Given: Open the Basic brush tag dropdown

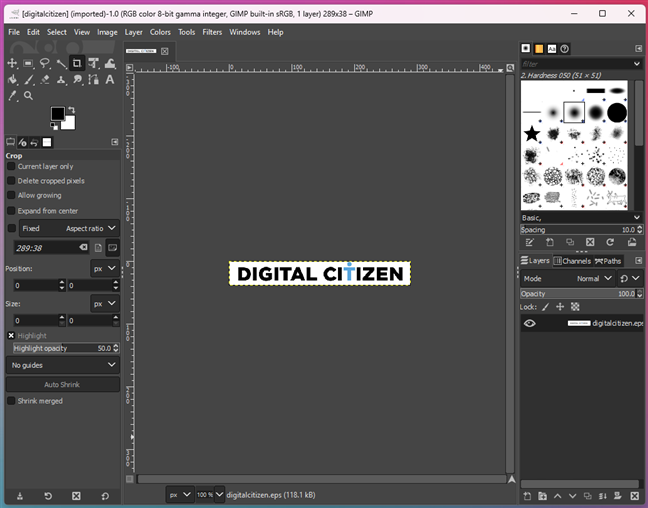Looking at the screenshot, I should 637,218.
